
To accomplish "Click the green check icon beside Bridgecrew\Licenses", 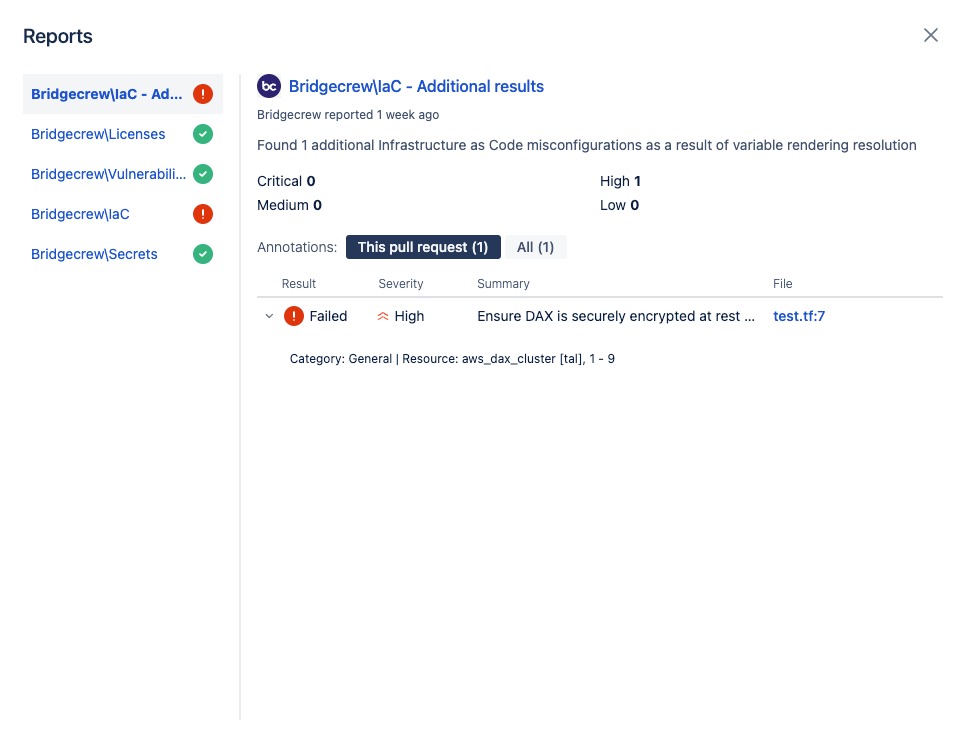I will [x=203, y=134].
